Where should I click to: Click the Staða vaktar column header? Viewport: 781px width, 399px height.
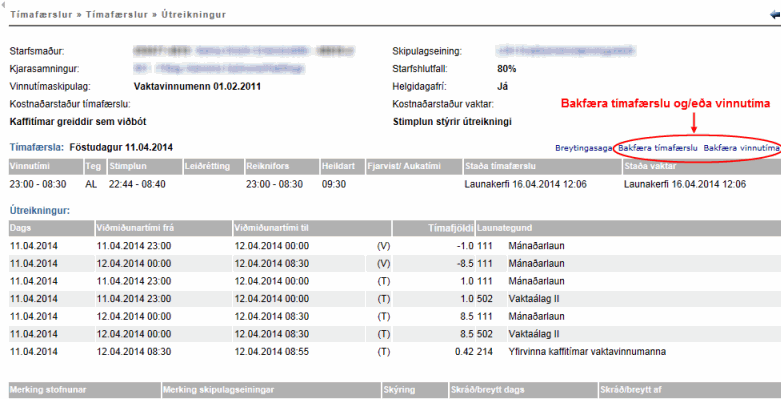click(702, 166)
